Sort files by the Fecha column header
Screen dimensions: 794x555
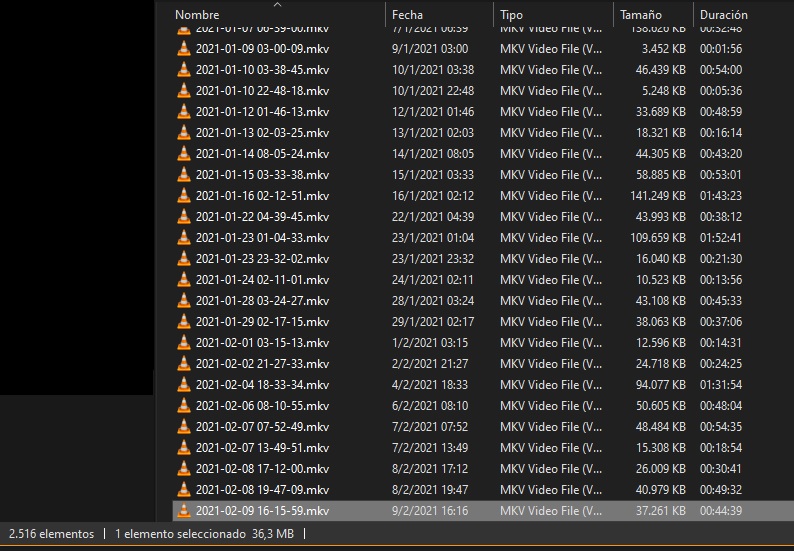click(x=407, y=15)
